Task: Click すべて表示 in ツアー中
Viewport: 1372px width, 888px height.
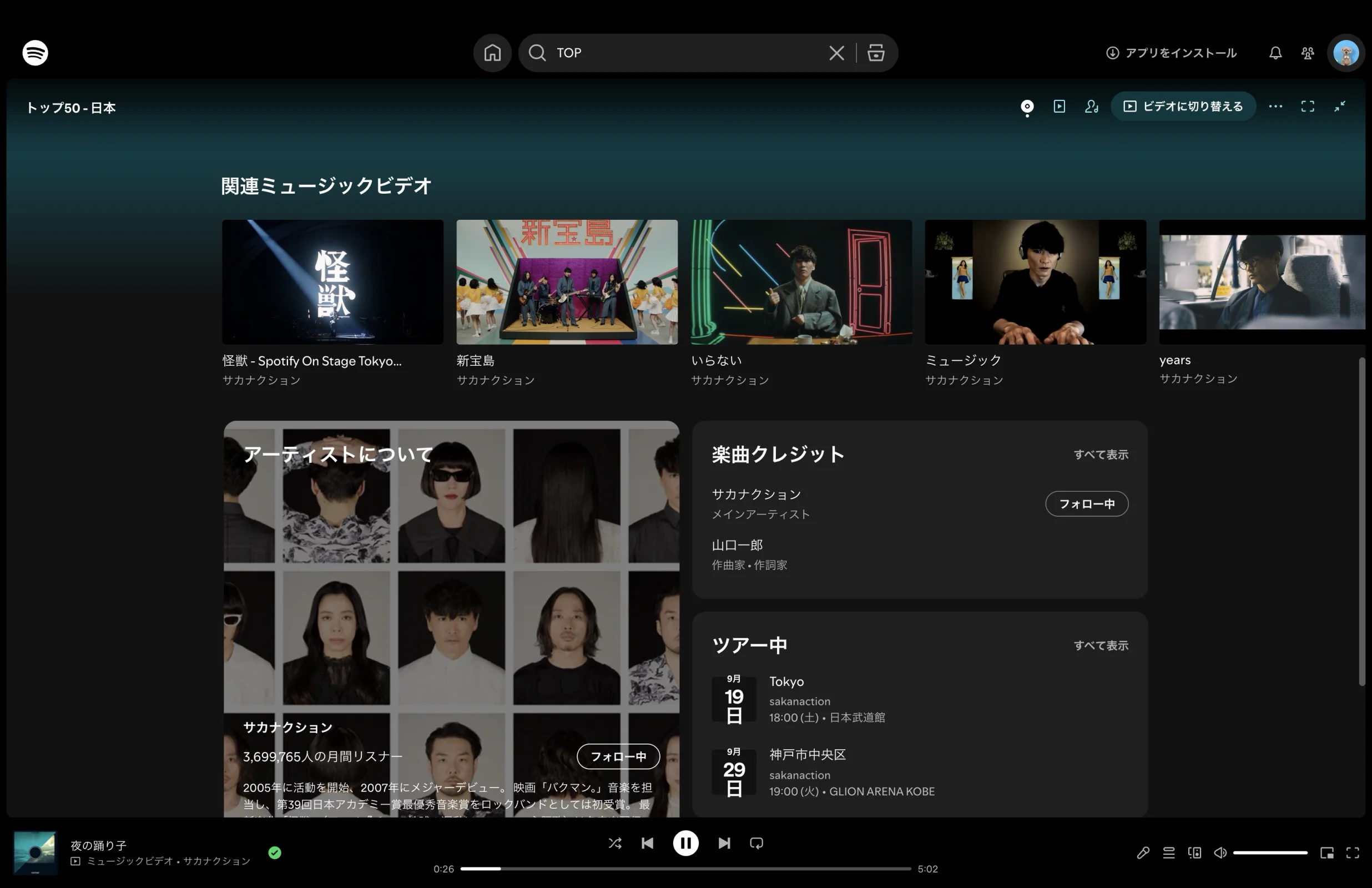Action: 1101,645
